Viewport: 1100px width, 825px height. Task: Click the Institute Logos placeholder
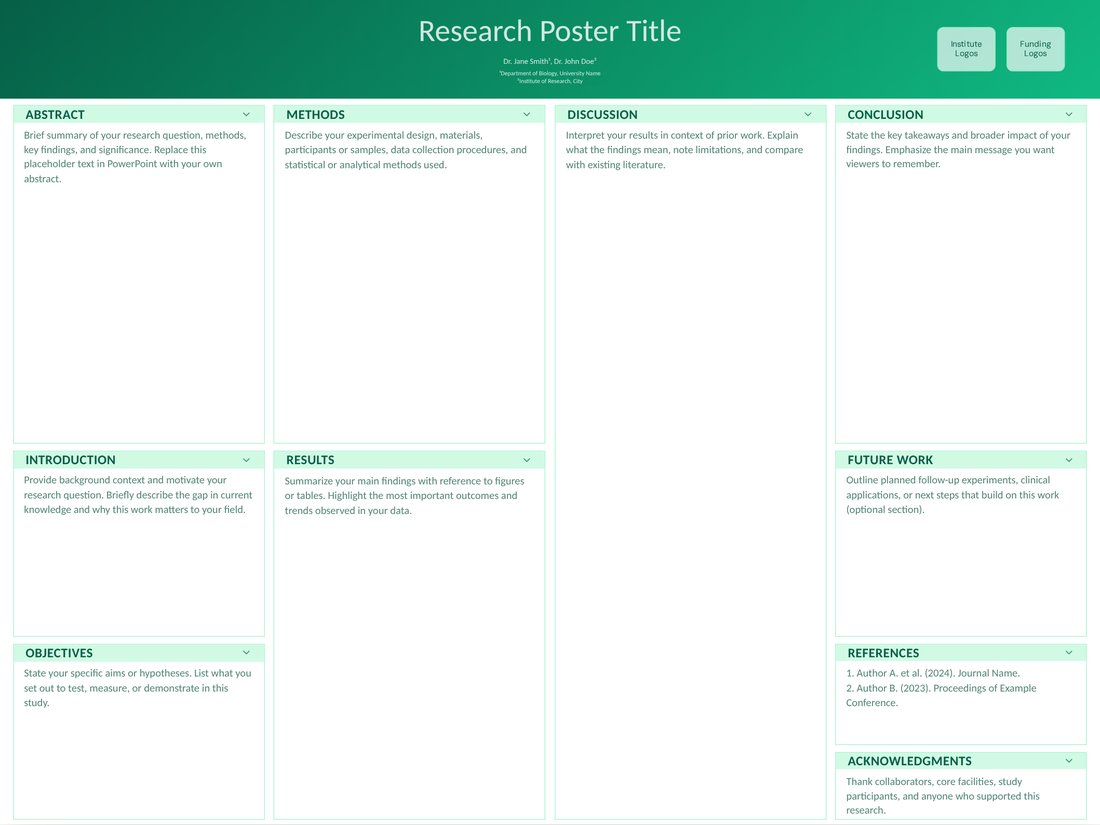966,49
